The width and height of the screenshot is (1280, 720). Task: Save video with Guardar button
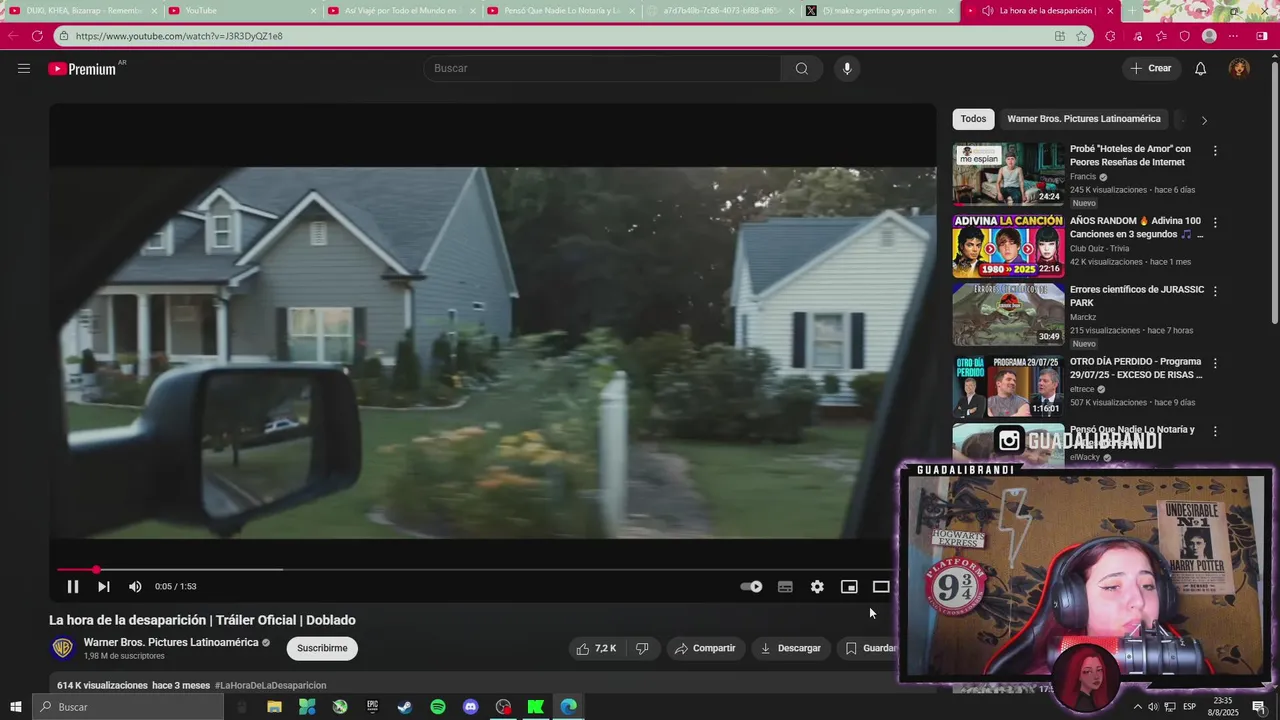point(870,648)
